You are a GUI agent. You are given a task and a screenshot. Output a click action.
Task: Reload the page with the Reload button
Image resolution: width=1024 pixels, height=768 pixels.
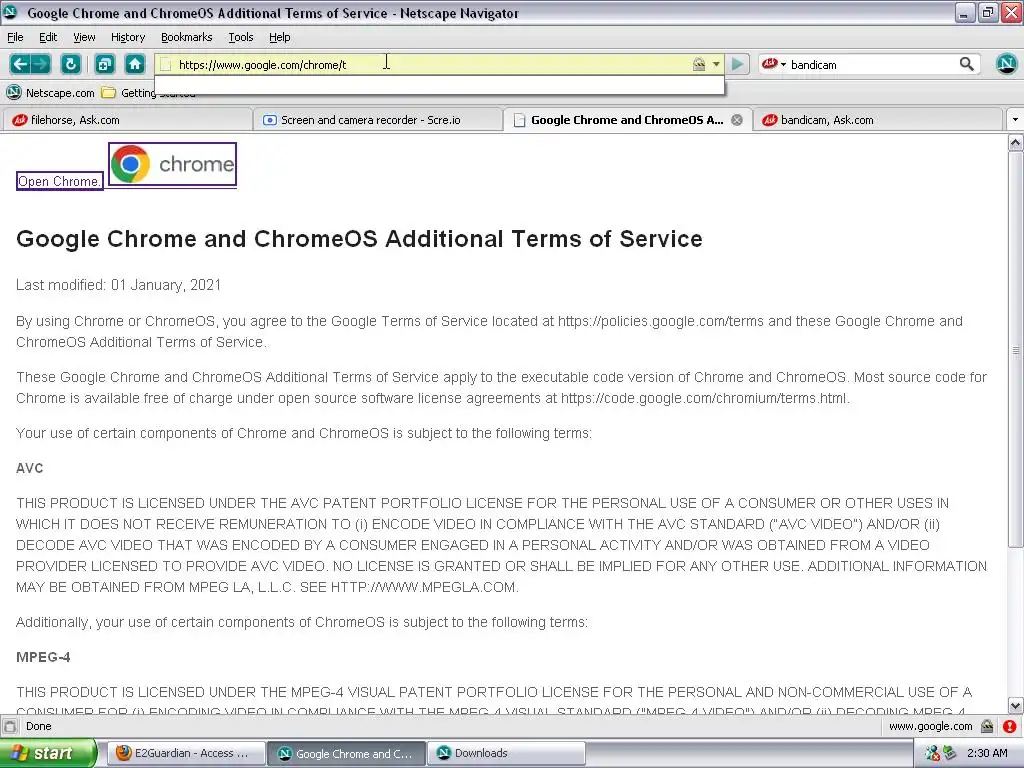point(71,64)
